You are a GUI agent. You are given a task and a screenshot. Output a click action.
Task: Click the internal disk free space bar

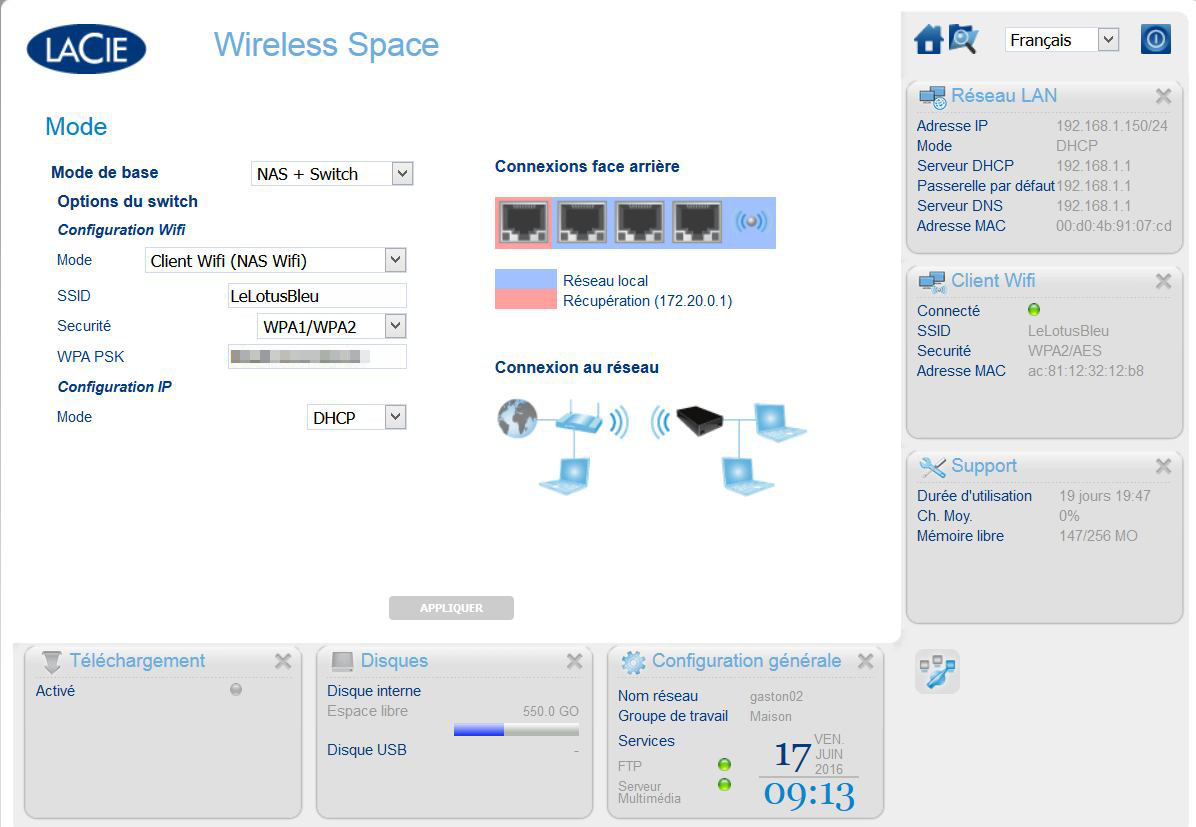[516, 730]
